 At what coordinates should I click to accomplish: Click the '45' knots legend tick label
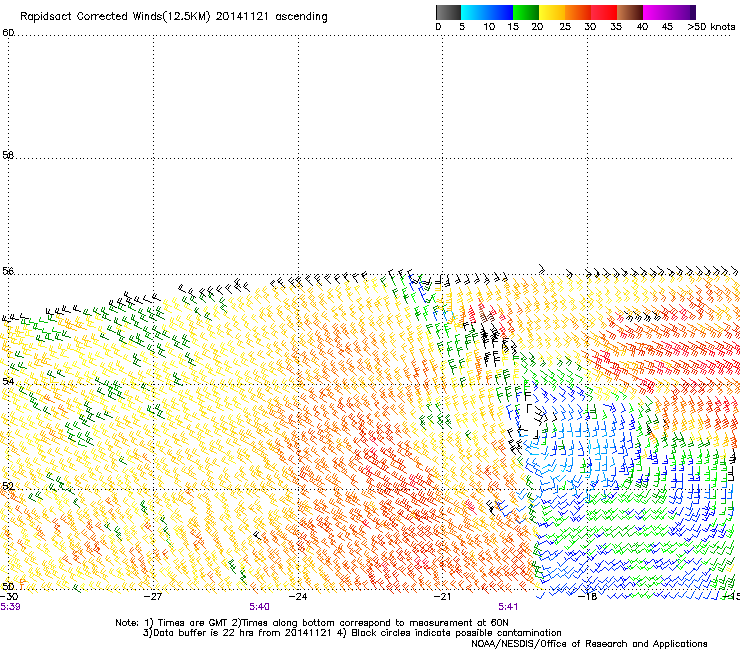tap(667, 27)
